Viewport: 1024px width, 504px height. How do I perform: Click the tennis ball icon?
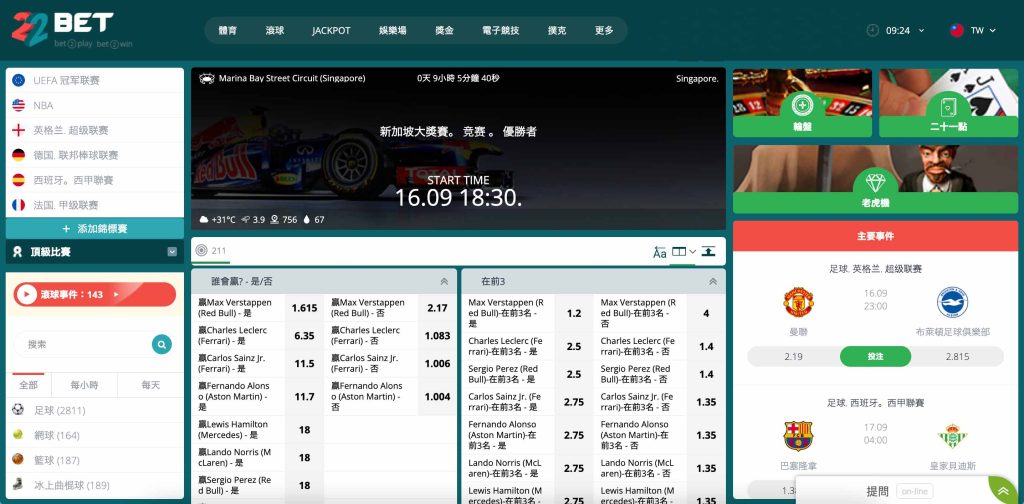coord(18,435)
